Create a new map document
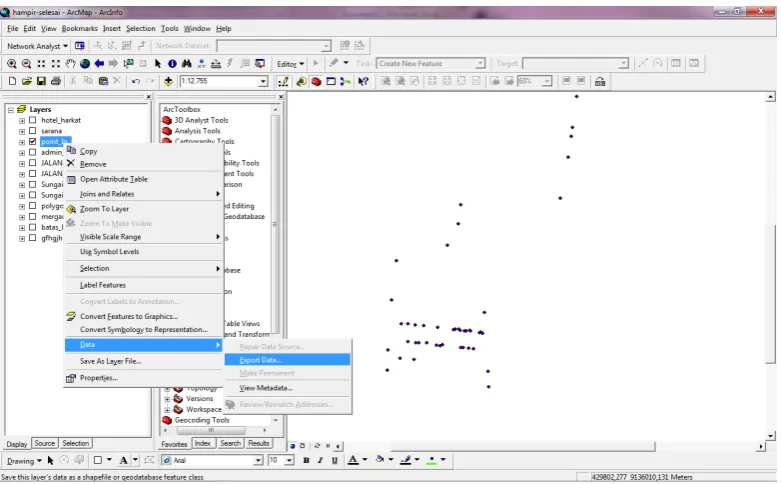Image resolution: width=781 pixels, height=484 pixels. click(12, 81)
